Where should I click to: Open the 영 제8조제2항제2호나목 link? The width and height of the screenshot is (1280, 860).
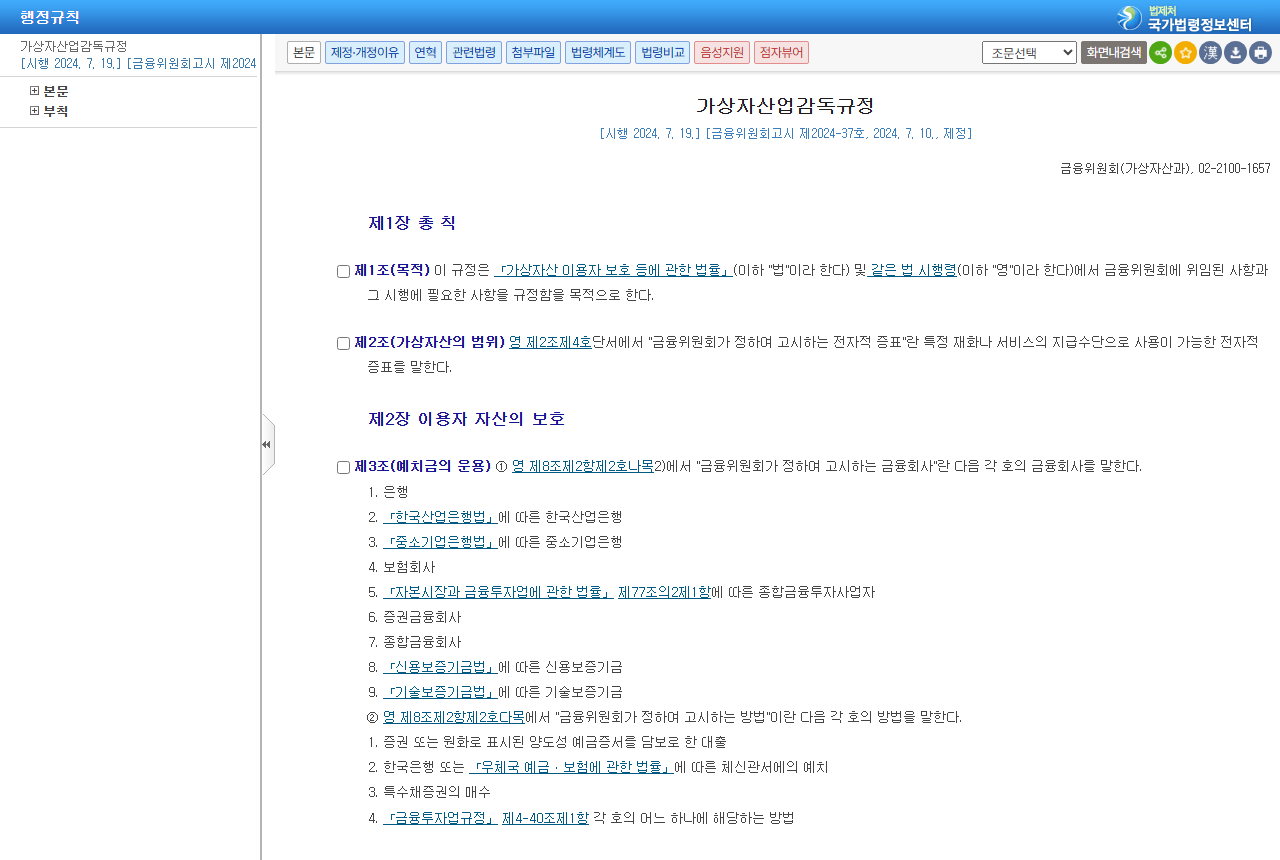(x=583, y=466)
